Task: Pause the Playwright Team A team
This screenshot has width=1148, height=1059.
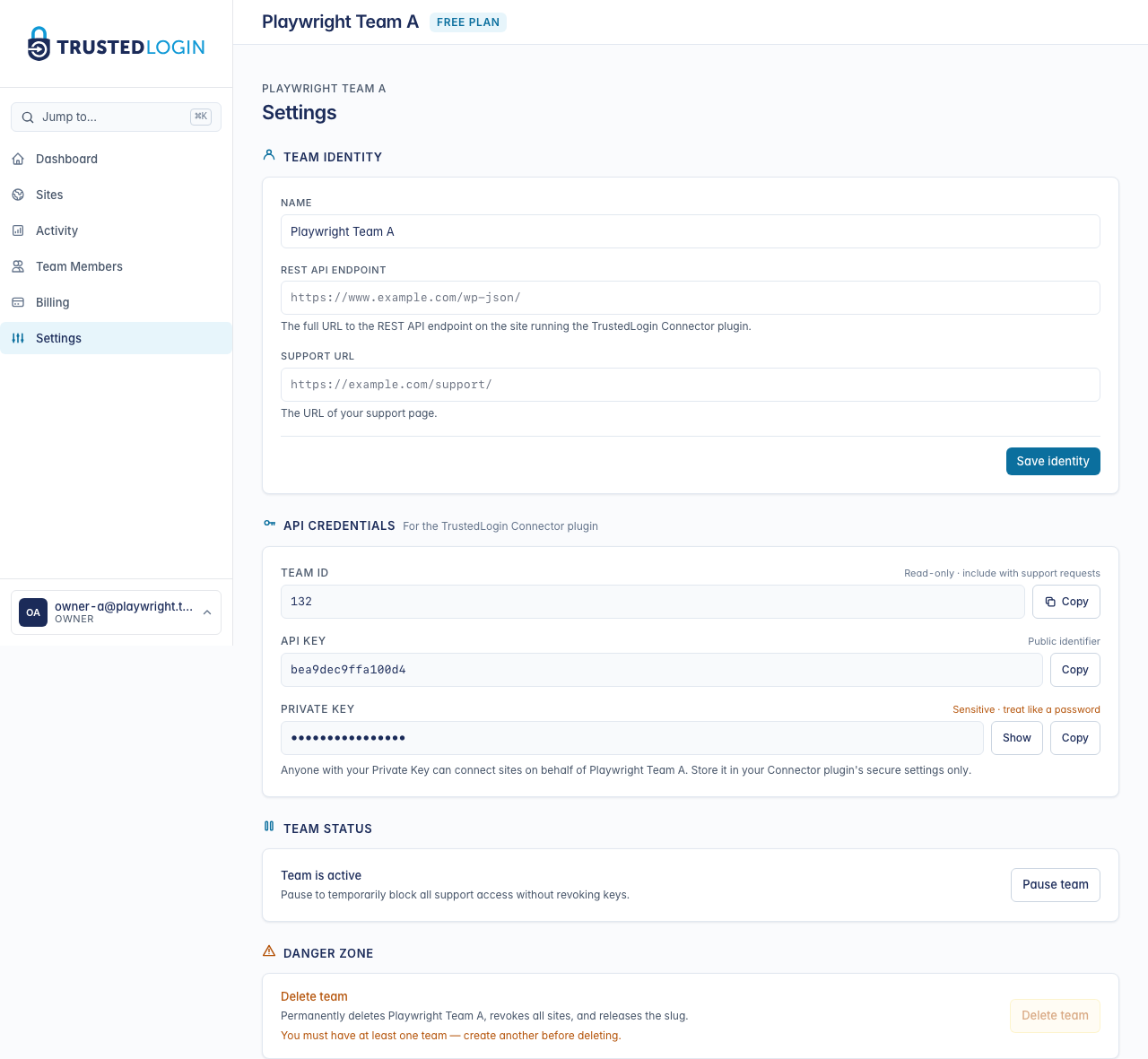Action: pos(1055,884)
